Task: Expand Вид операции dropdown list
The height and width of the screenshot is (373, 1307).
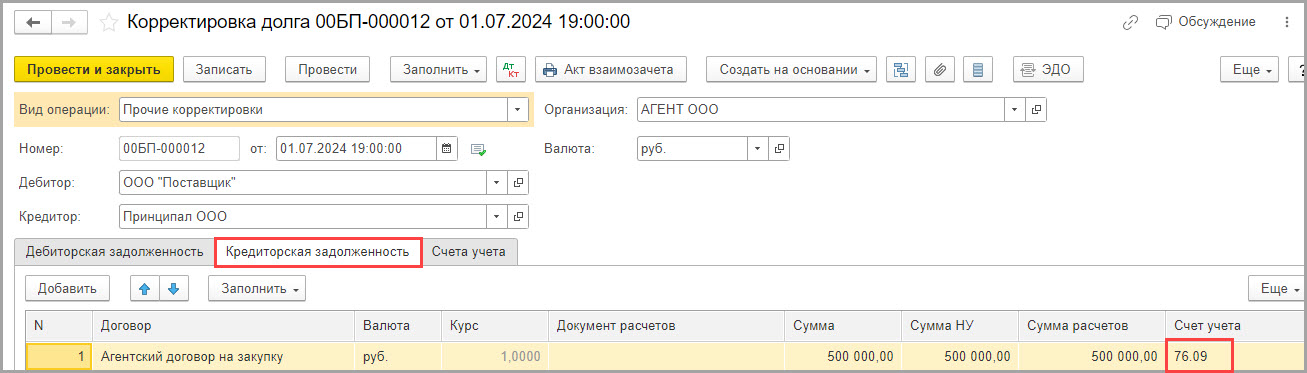Action: click(x=517, y=110)
